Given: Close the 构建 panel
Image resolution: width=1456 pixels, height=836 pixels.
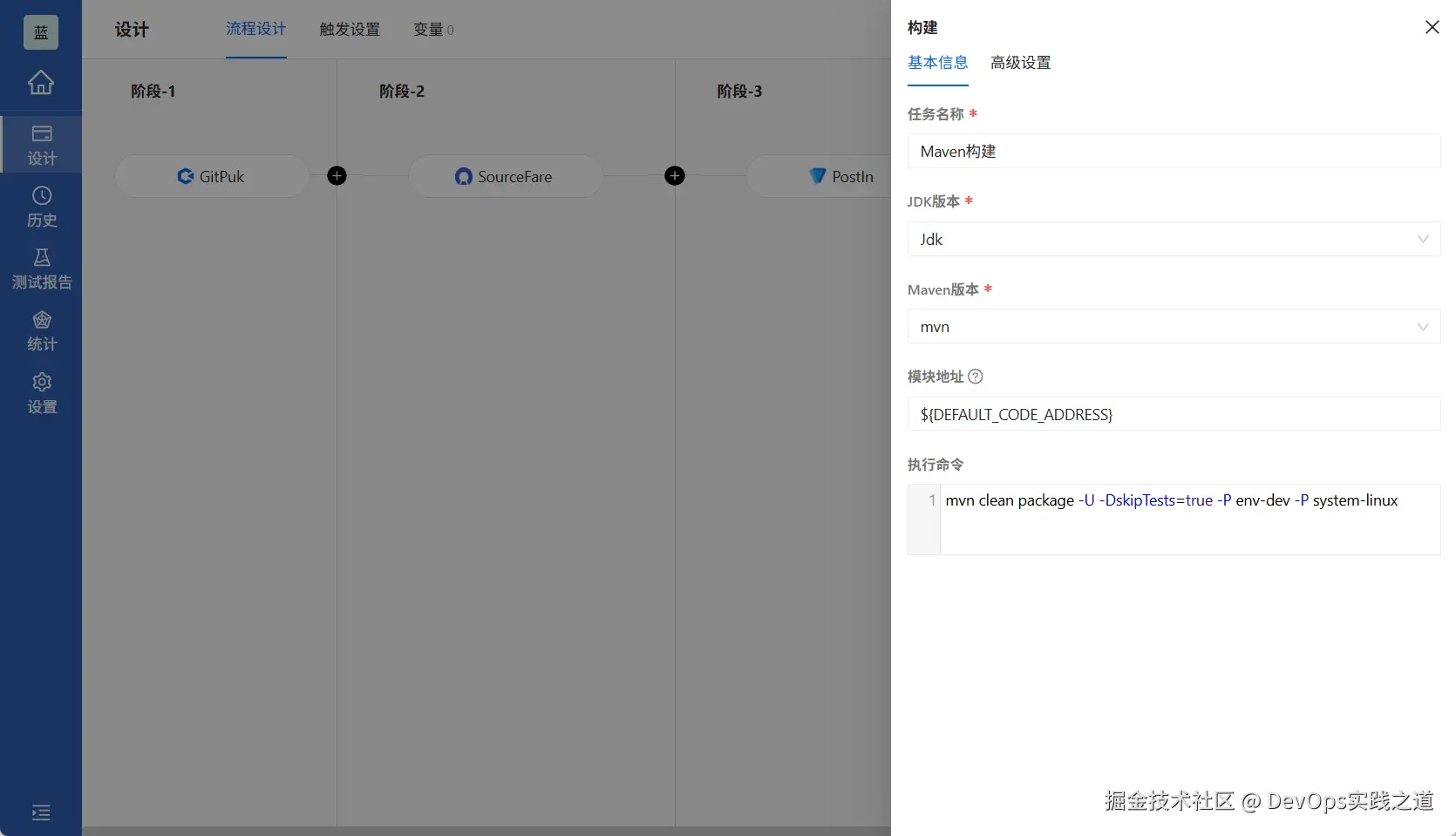Looking at the screenshot, I should (1432, 28).
